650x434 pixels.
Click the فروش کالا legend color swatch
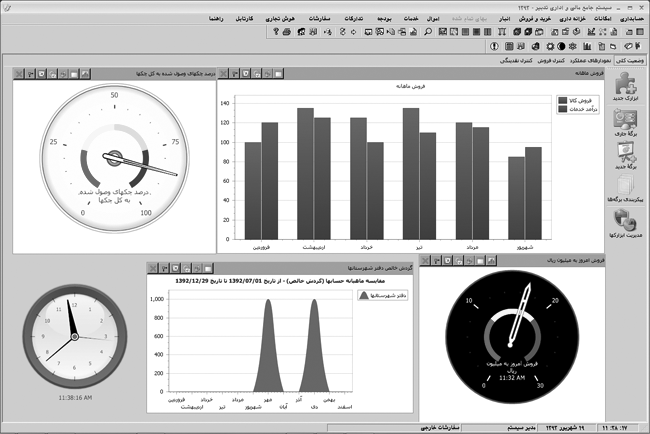(x=561, y=100)
